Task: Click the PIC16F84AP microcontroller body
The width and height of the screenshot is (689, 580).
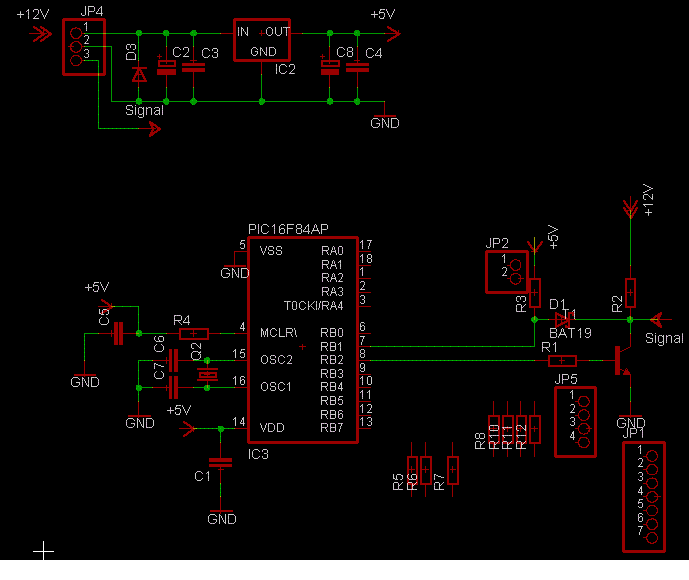Action: [x=302, y=340]
